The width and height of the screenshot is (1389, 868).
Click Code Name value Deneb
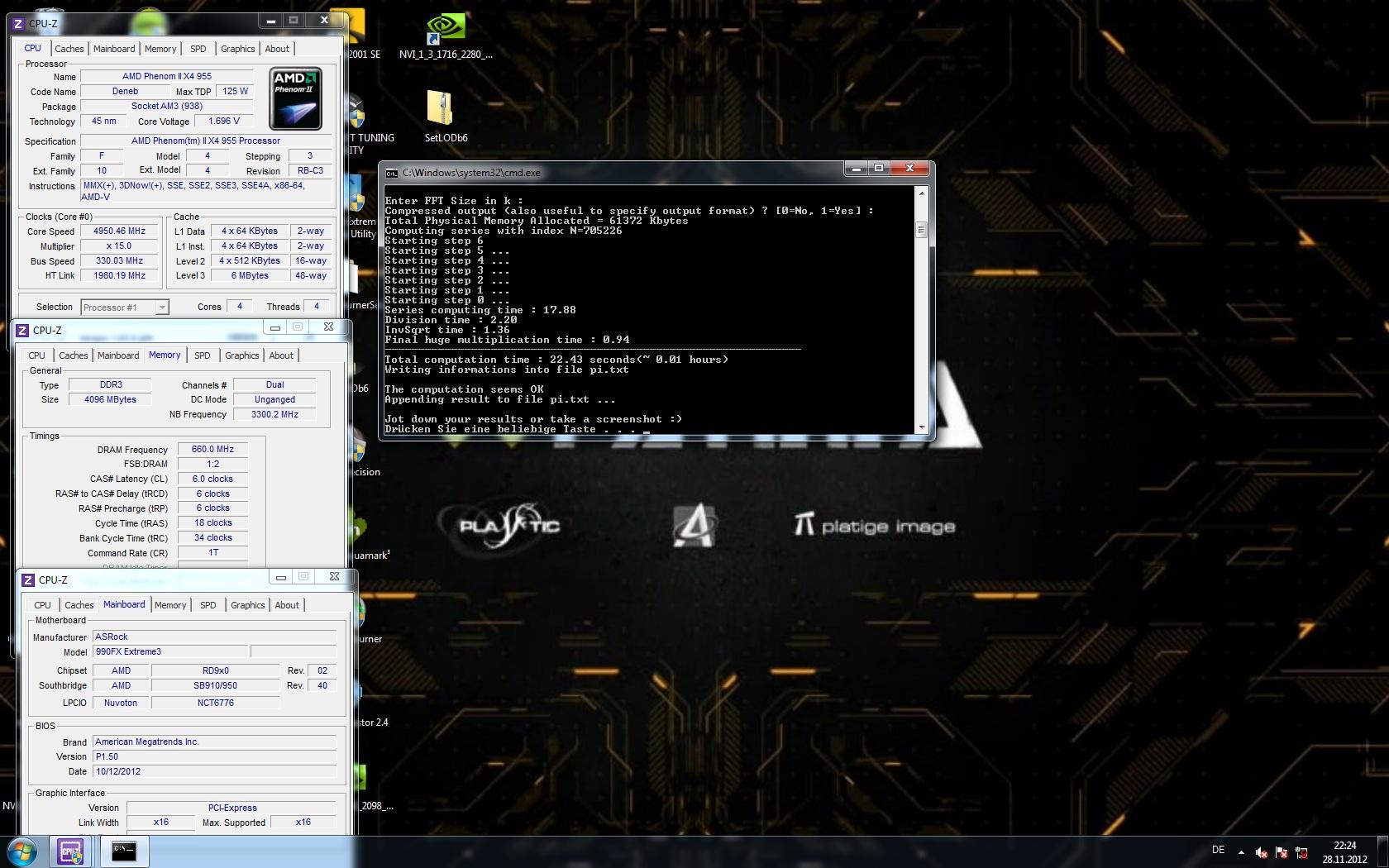[125, 92]
